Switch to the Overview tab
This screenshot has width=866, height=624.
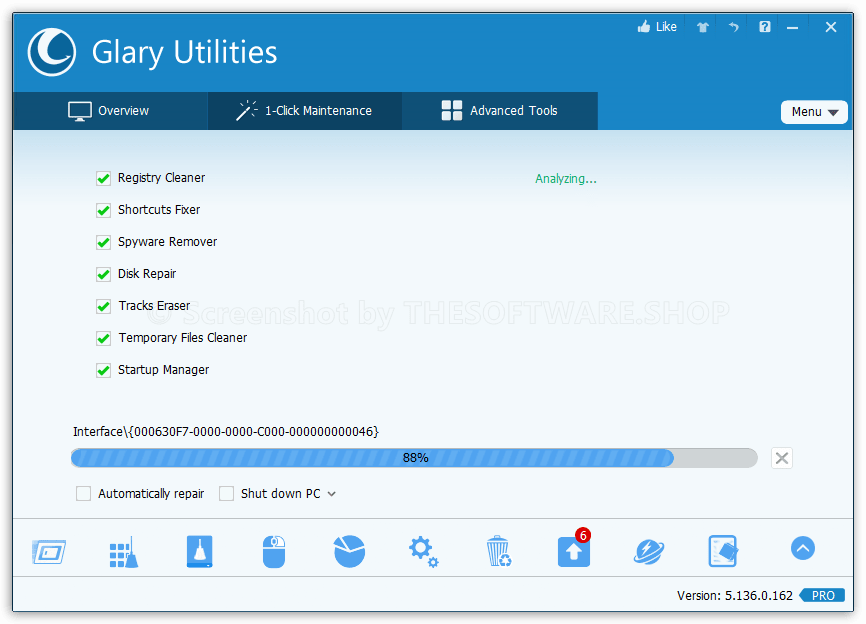click(x=110, y=111)
